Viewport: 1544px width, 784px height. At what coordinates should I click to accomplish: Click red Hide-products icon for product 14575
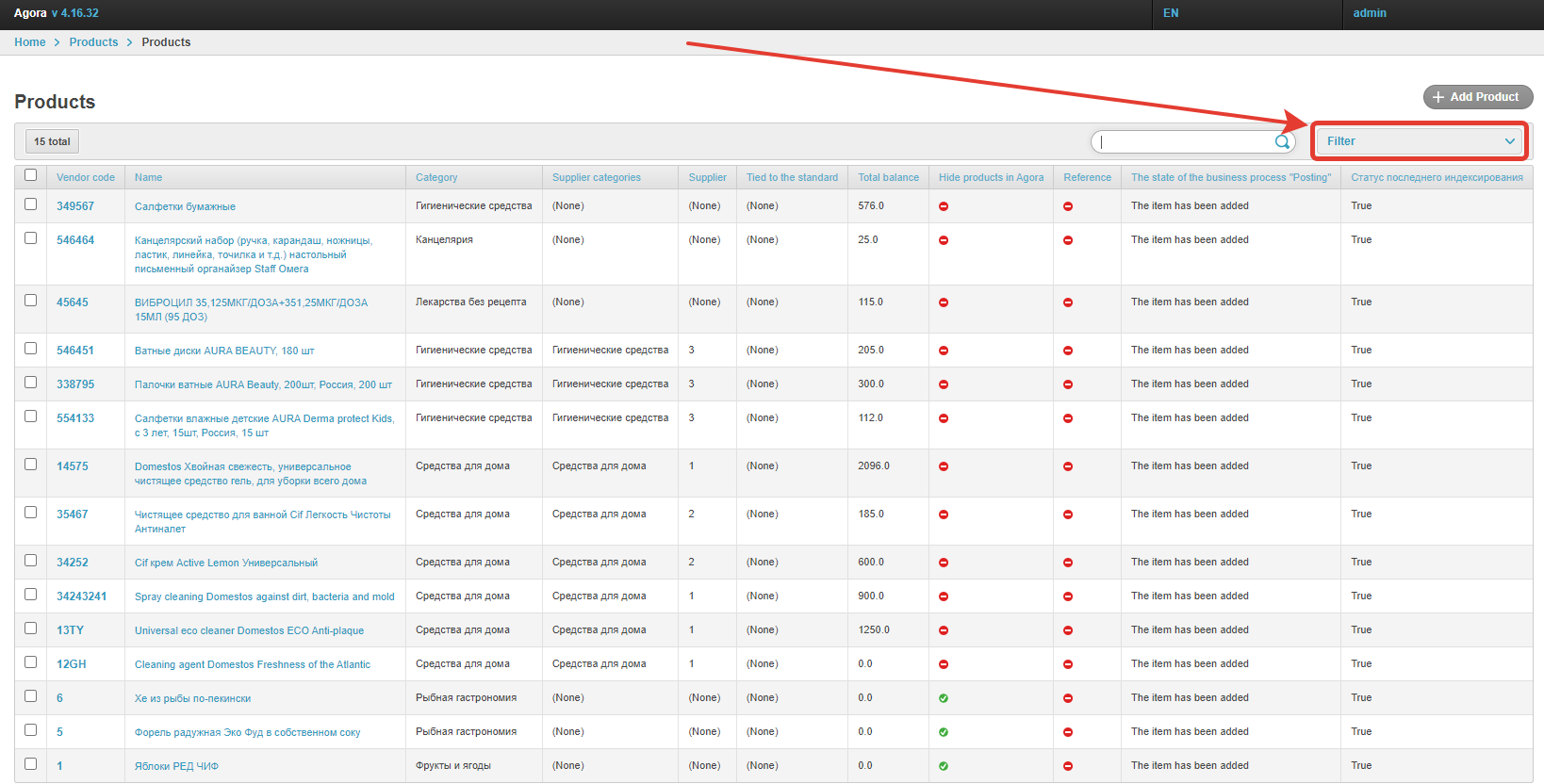coord(944,466)
